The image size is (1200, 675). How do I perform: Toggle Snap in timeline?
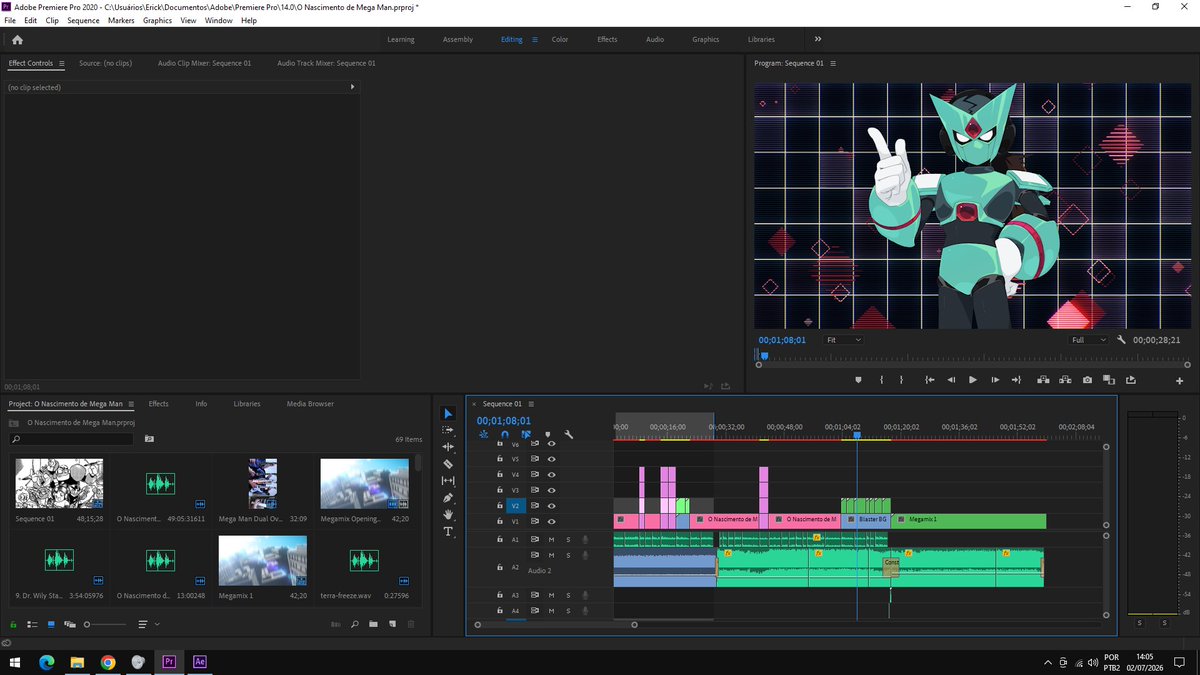point(505,434)
